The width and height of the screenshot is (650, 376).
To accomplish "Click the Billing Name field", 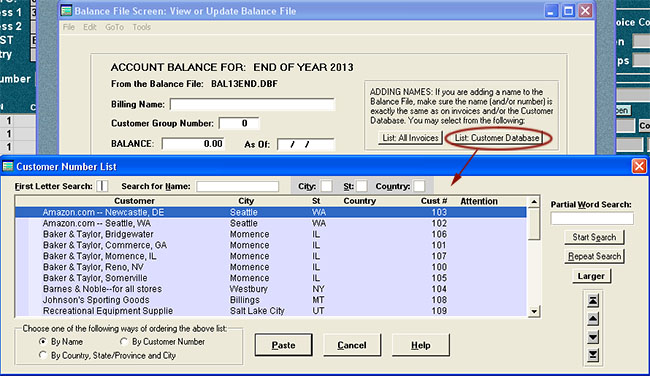I will tap(252, 104).
